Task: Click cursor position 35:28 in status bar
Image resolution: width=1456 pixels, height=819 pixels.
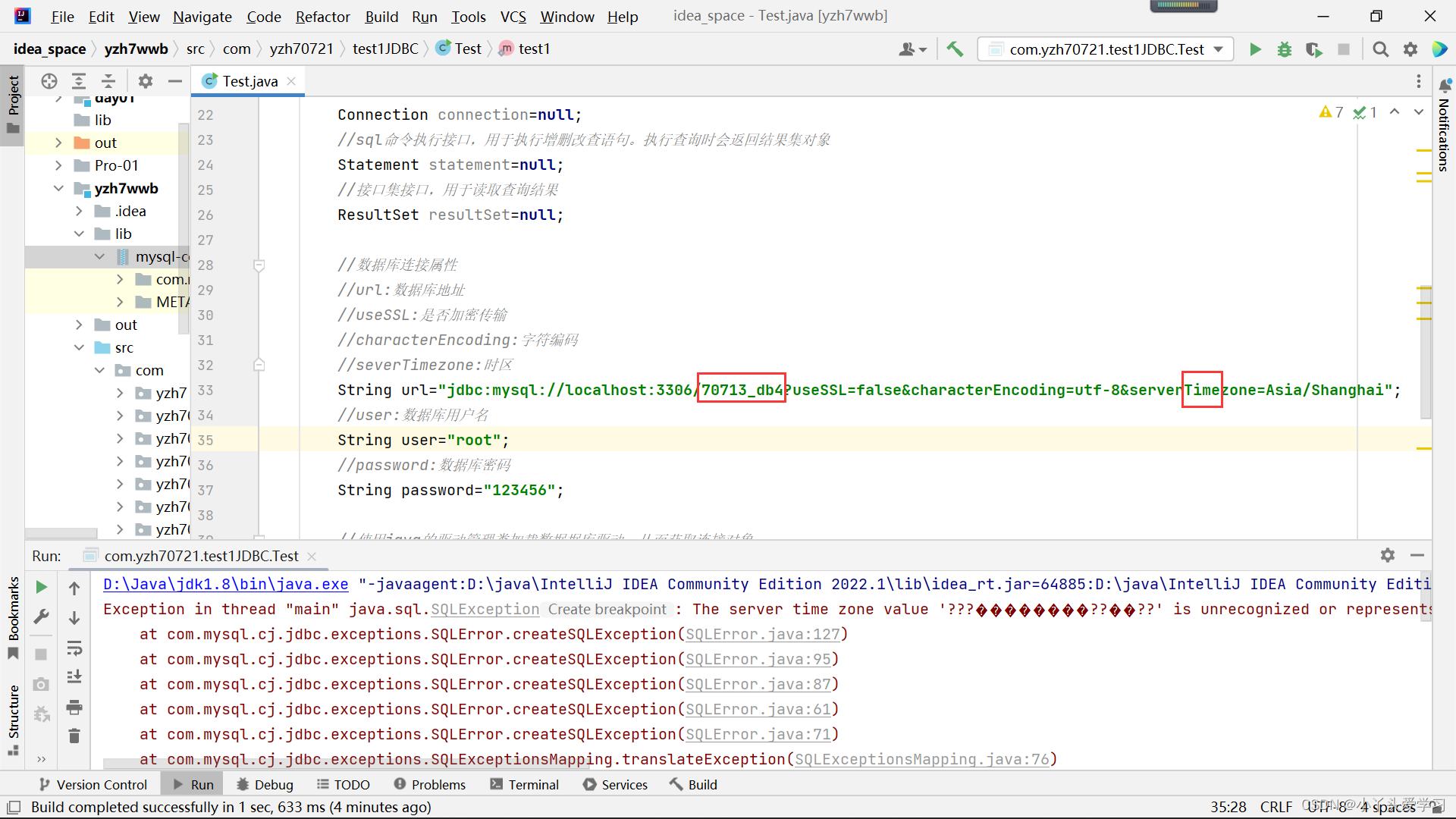Action: [1228, 807]
